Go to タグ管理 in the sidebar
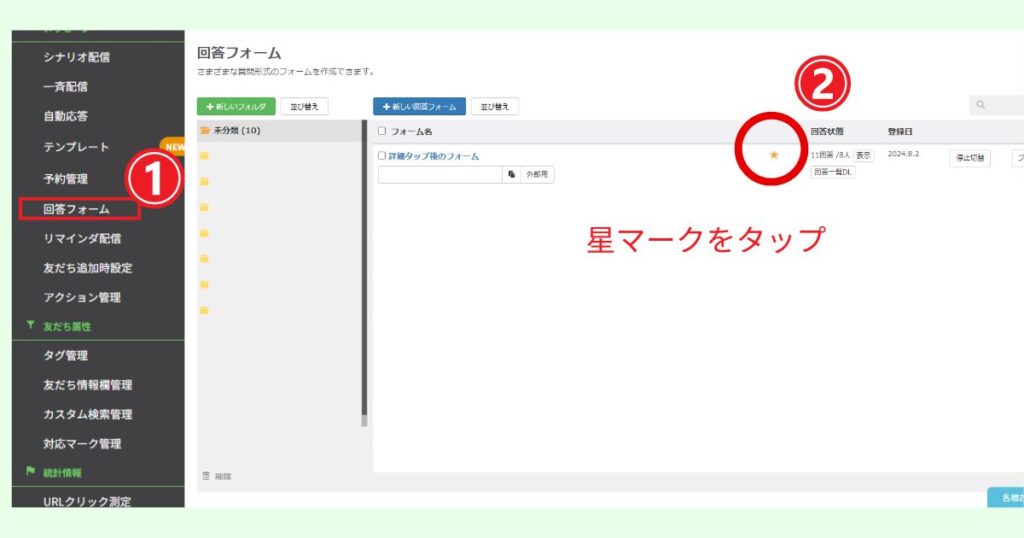Image resolution: width=1024 pixels, height=538 pixels. 66,355
